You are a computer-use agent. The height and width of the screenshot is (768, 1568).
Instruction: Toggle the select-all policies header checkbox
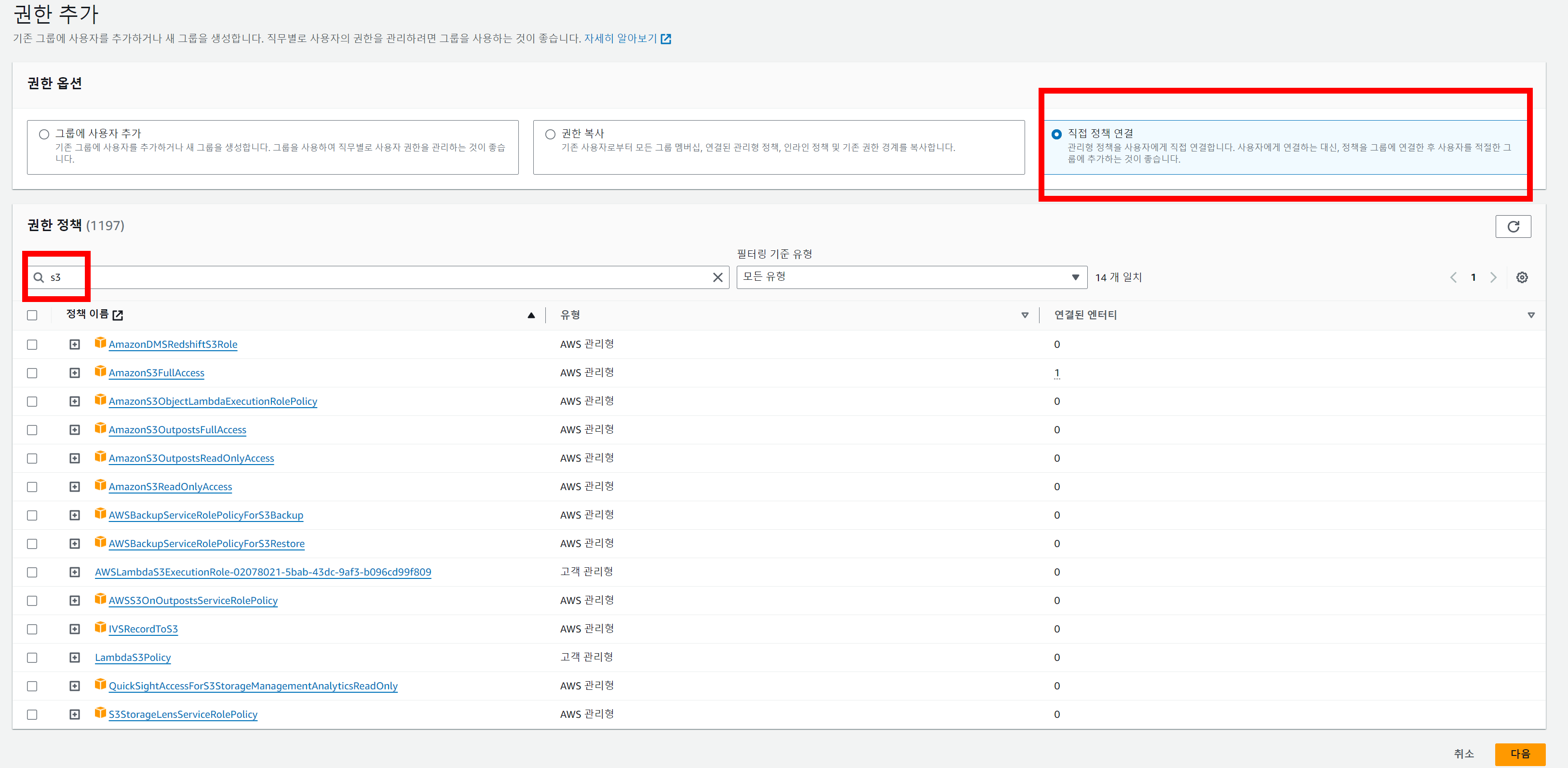(32, 315)
